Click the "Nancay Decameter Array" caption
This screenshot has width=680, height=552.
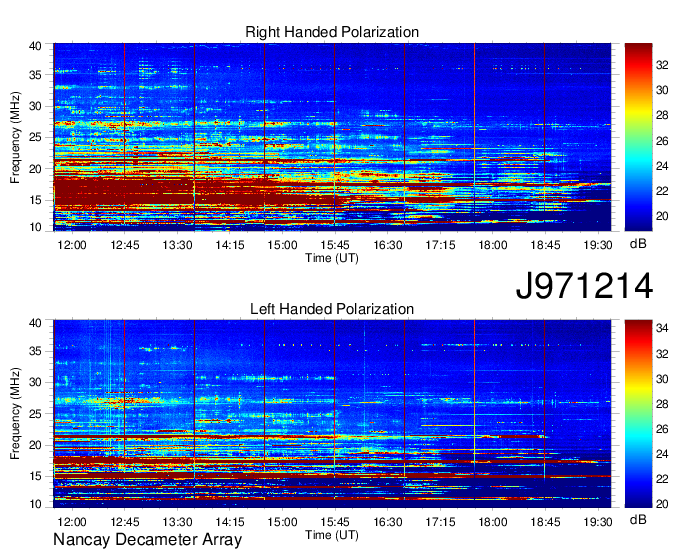(x=147, y=540)
